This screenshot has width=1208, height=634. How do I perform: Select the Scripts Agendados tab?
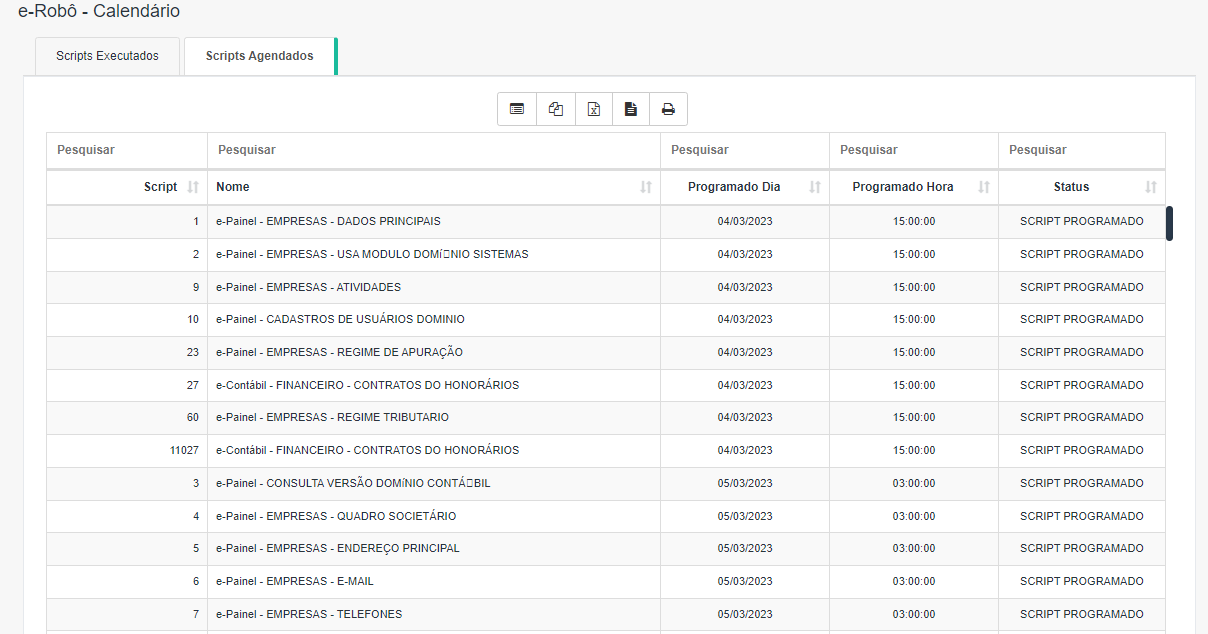pyautogui.click(x=260, y=56)
